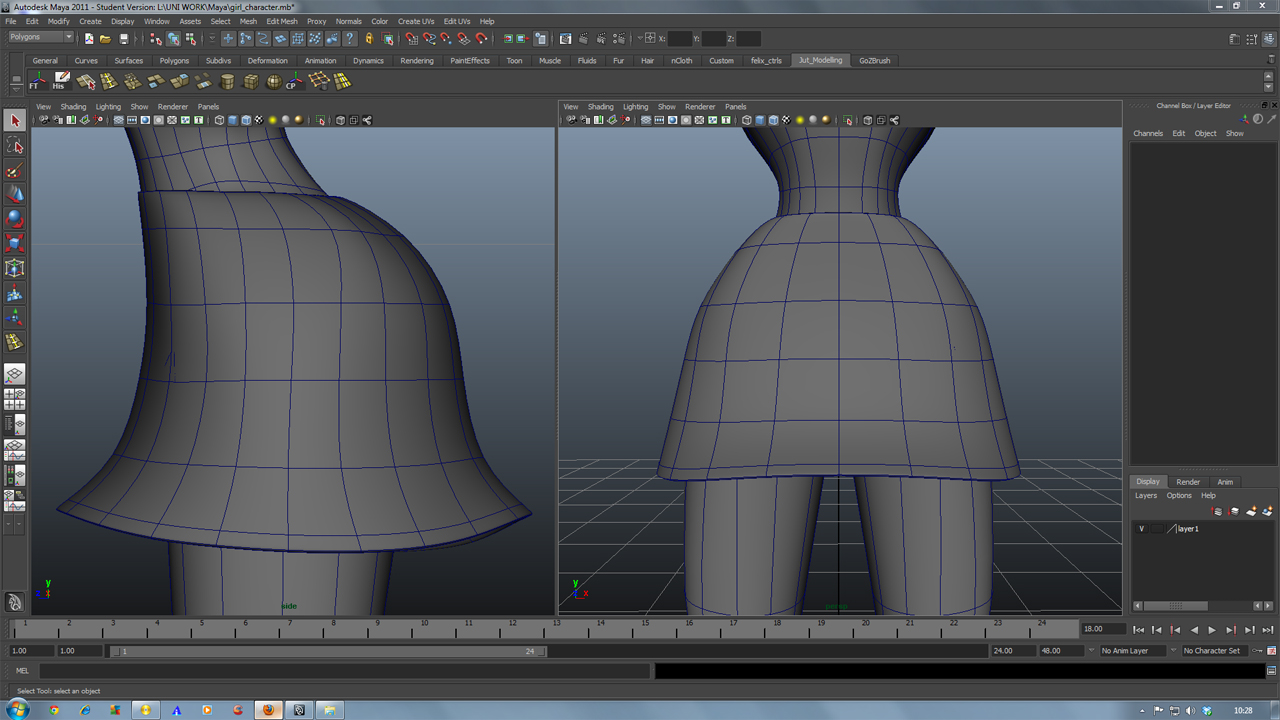Switch to the Render tab in the Layer Editor

click(x=1187, y=482)
